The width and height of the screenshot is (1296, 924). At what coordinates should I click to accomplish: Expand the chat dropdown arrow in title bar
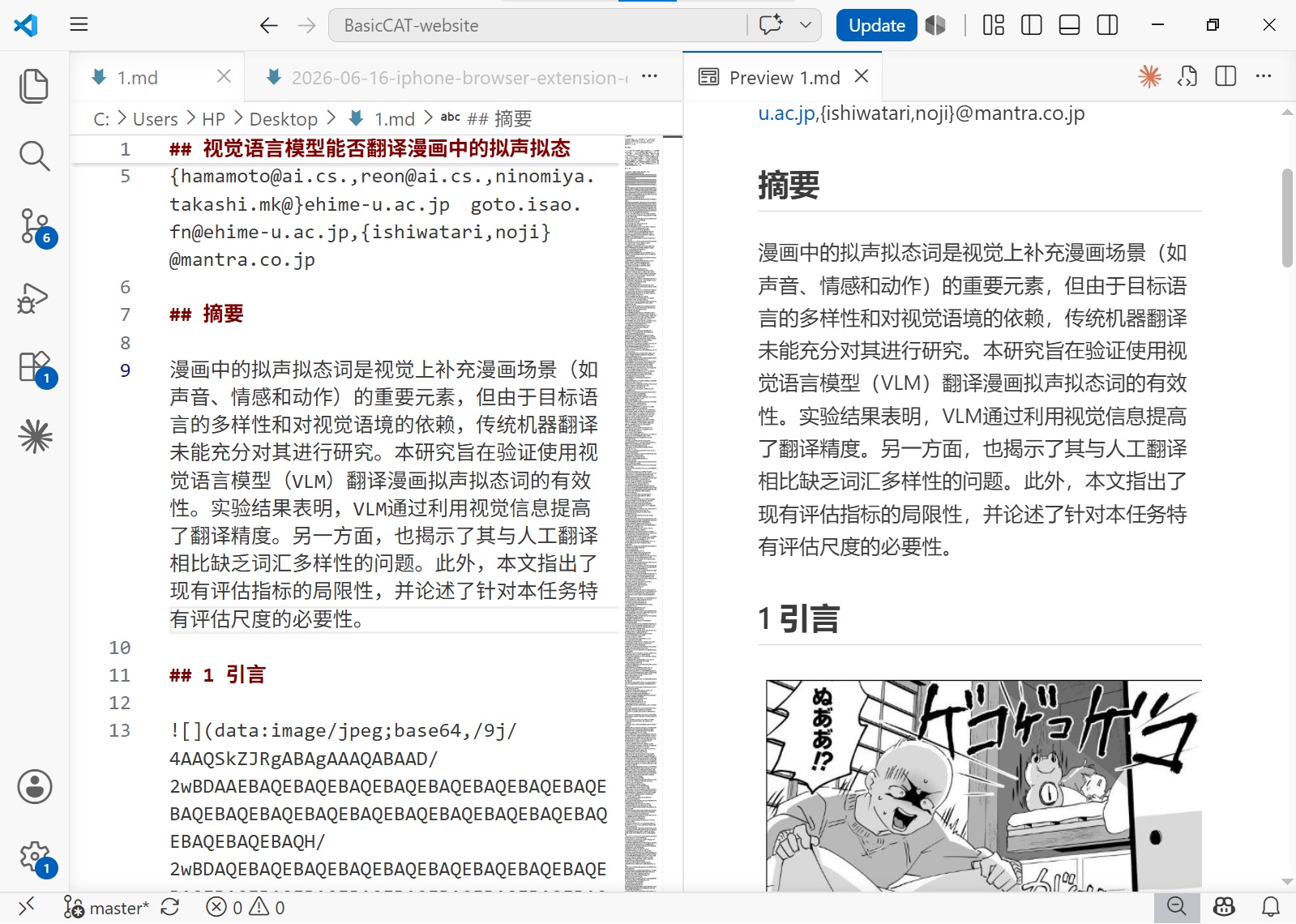pos(806,25)
